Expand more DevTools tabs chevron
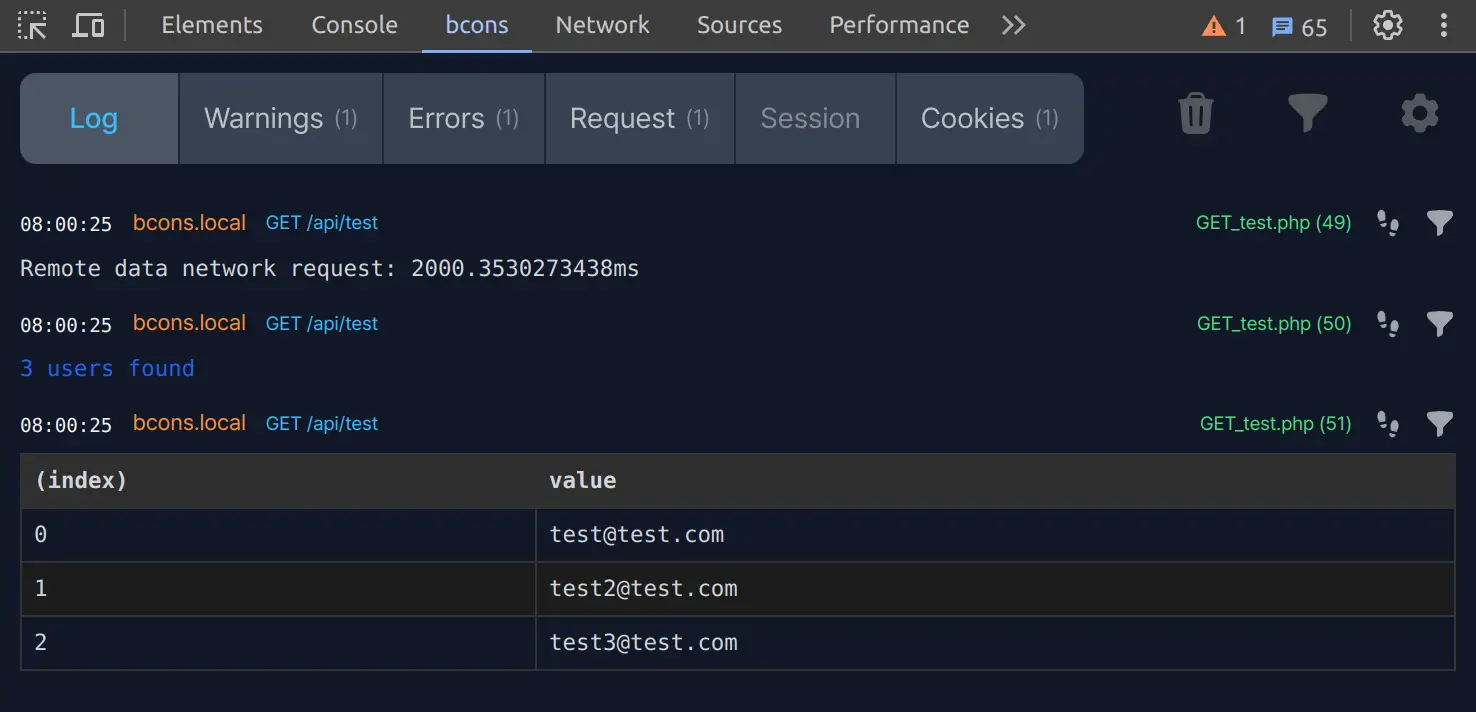 (1013, 26)
